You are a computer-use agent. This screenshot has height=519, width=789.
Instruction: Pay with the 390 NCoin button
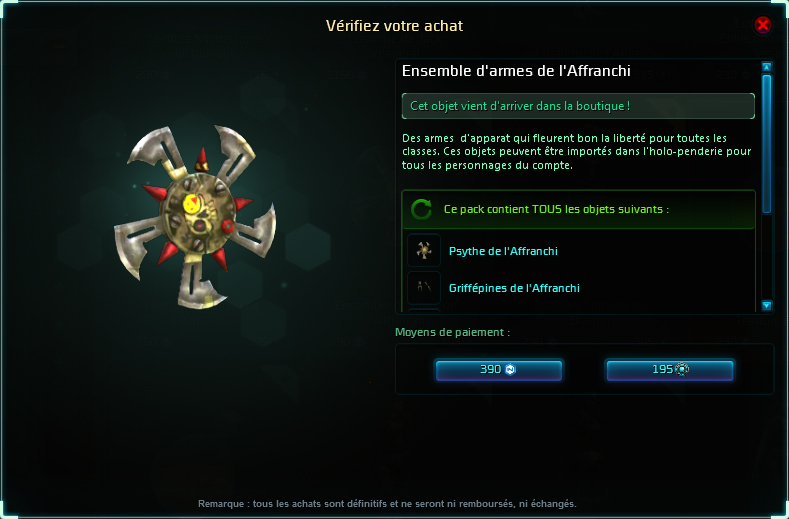(499, 370)
